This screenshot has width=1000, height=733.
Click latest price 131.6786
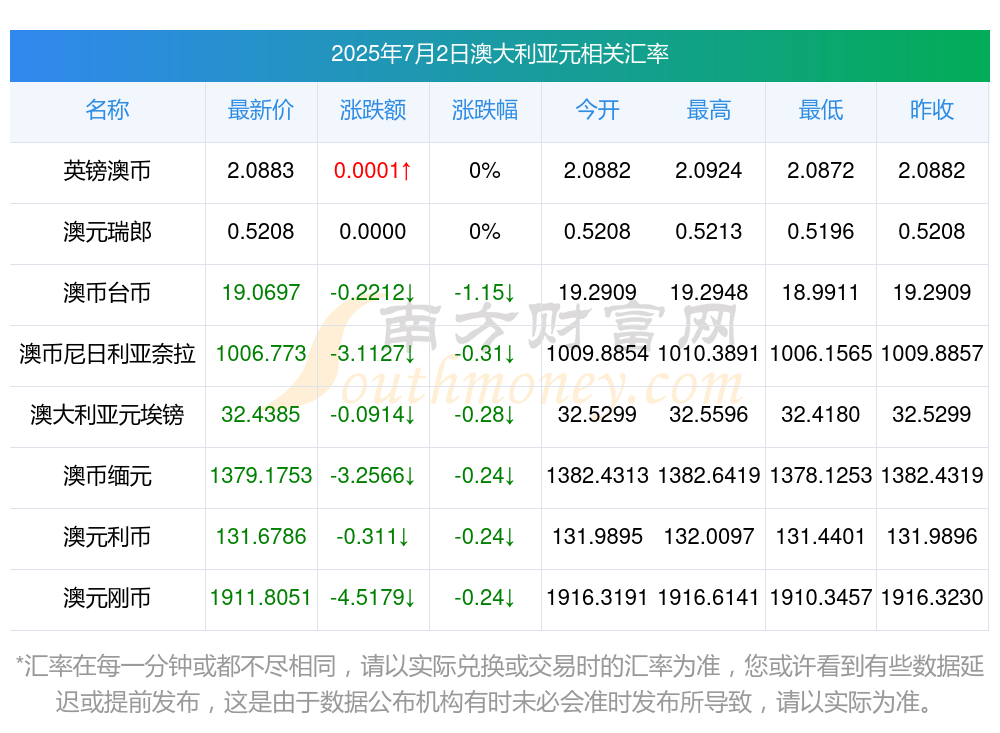261,537
